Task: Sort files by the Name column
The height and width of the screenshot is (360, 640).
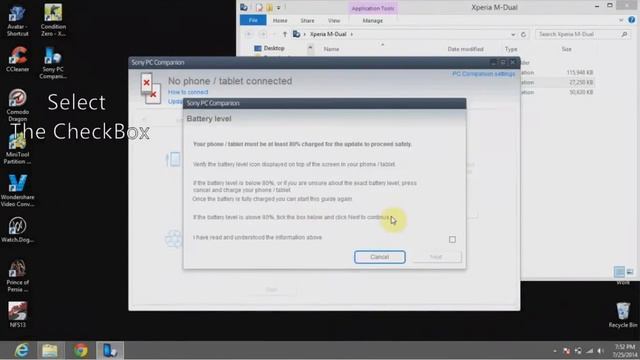Action: (x=331, y=49)
